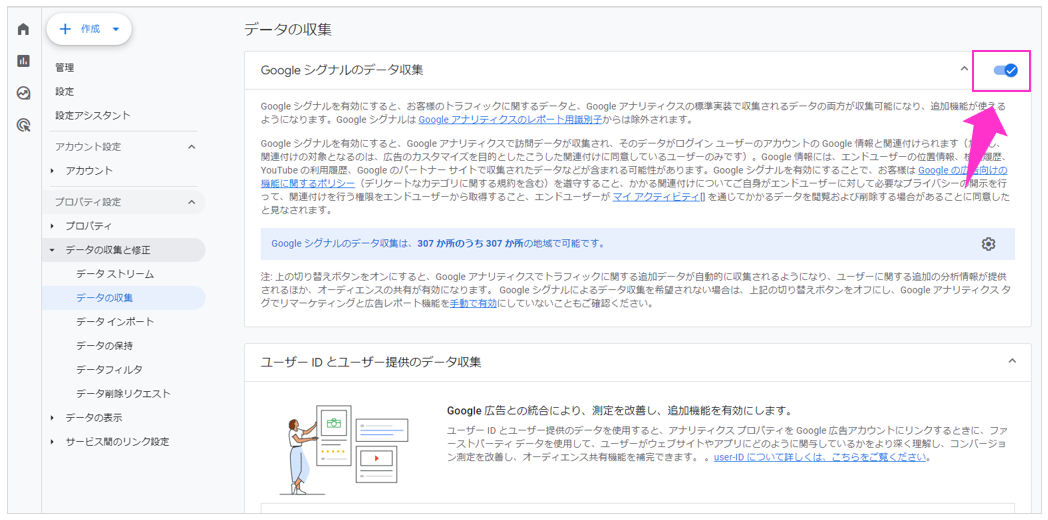This screenshot has height=520, width=1048.
Task: Expand the プロパティ tree item
Action: point(52,226)
